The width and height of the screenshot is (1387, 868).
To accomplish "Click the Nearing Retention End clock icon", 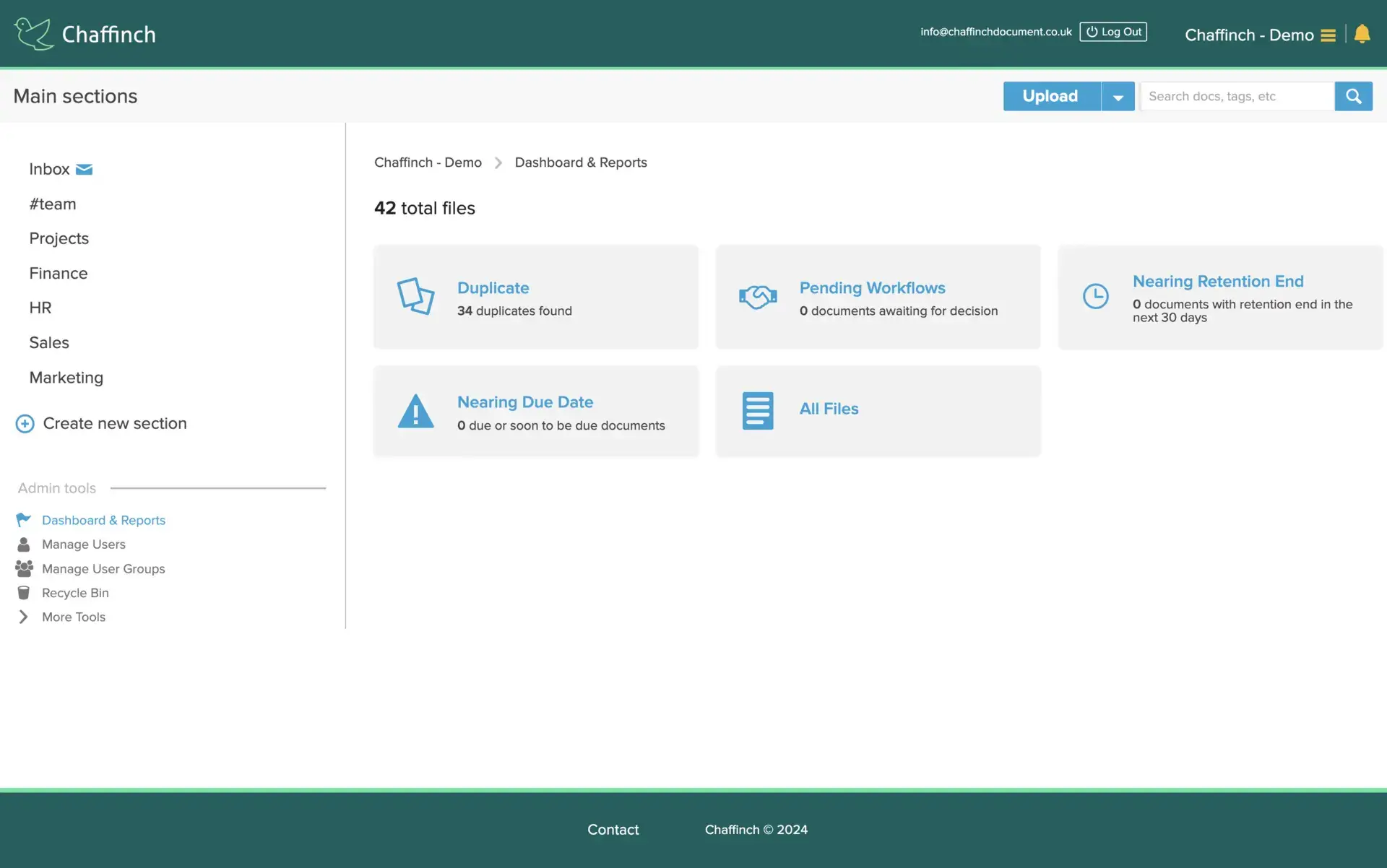I will coord(1095,296).
